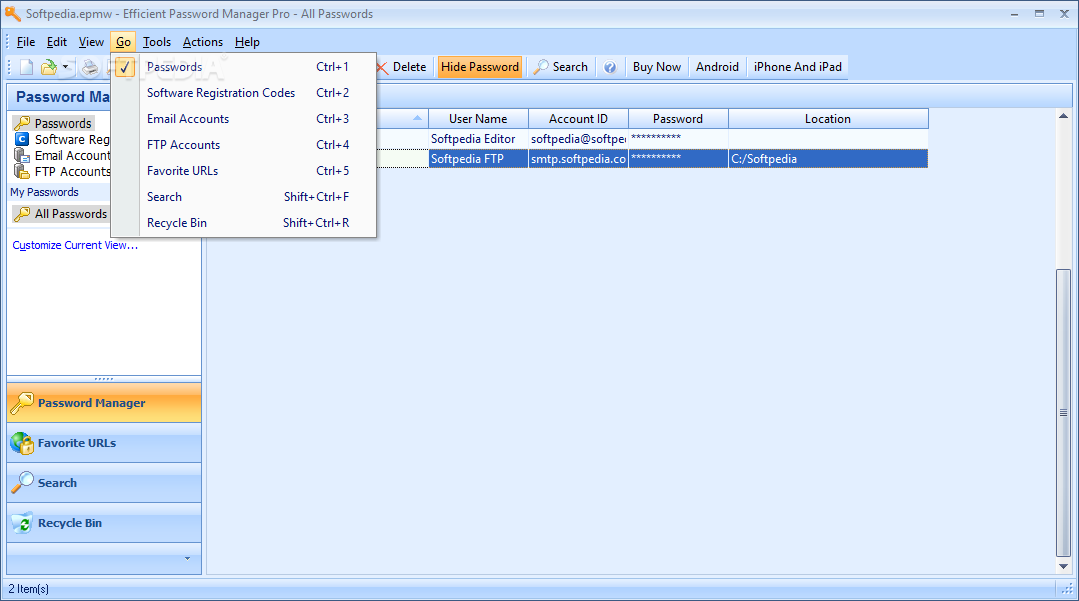Choose Search in the Go menu
The height and width of the screenshot is (601, 1079).
click(244, 197)
